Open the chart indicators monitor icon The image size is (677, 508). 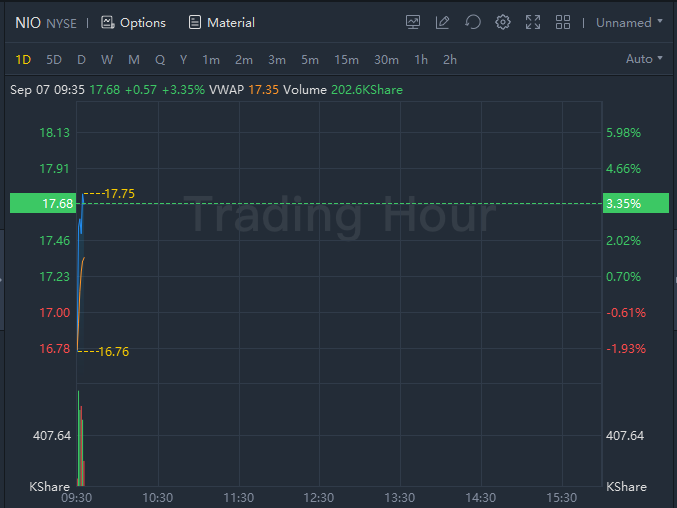click(413, 22)
